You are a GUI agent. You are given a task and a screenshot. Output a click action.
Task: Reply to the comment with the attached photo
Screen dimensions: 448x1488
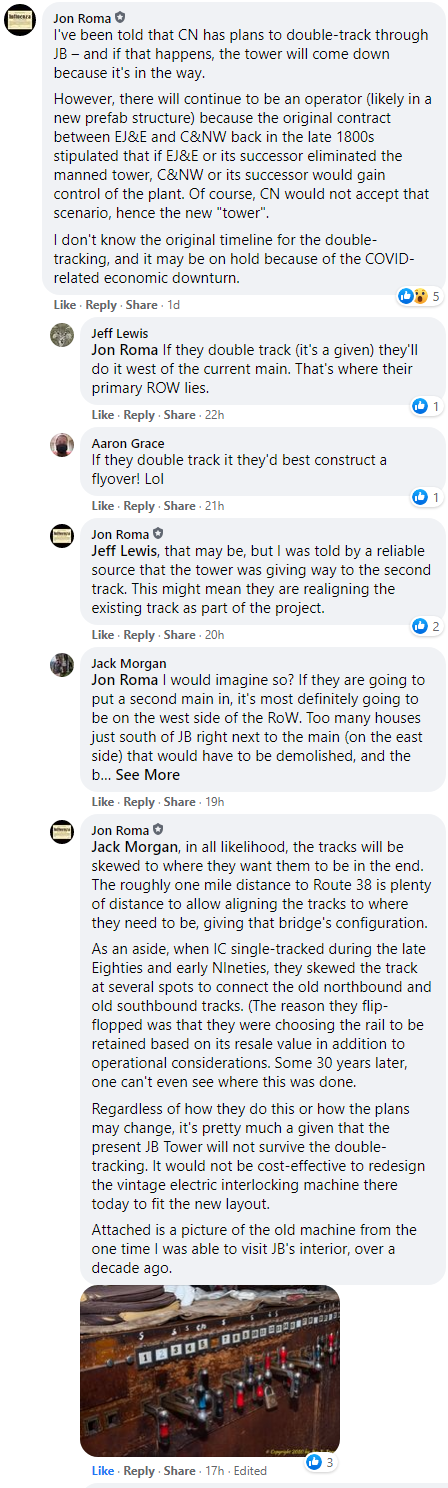(x=139, y=1471)
